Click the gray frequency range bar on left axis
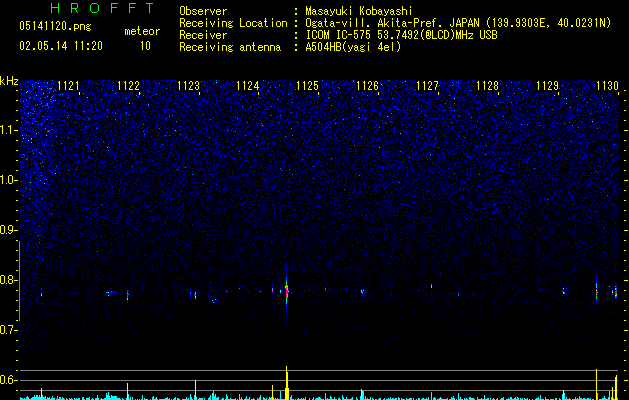Screen dimensions: 629x400 (x=19, y=281)
